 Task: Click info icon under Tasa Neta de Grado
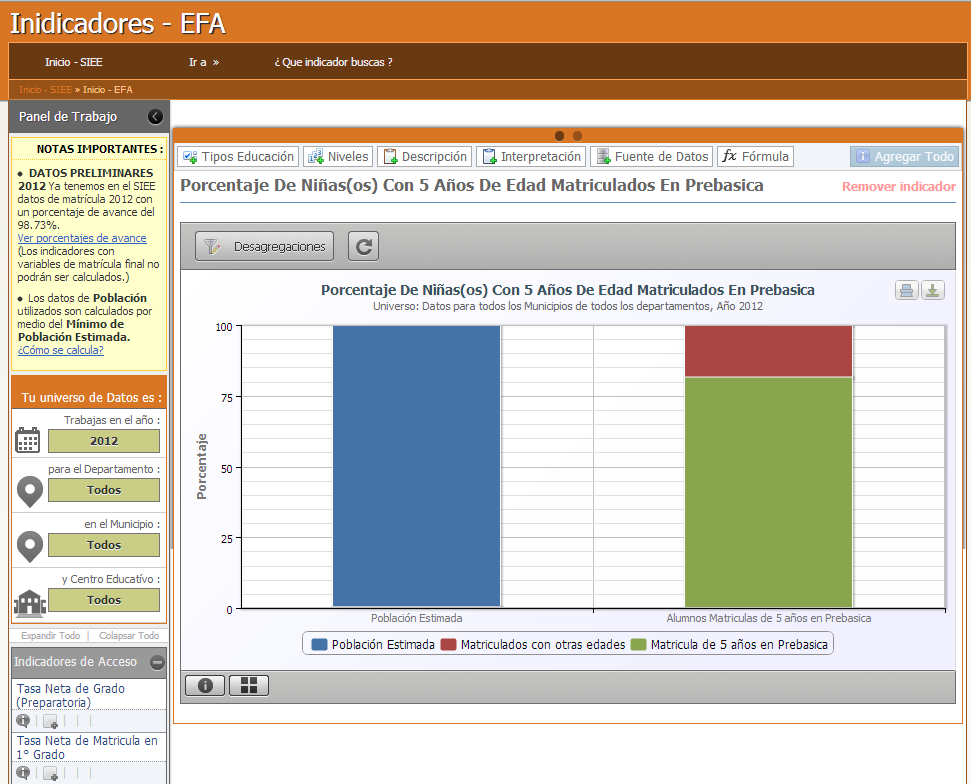[x=23, y=721]
